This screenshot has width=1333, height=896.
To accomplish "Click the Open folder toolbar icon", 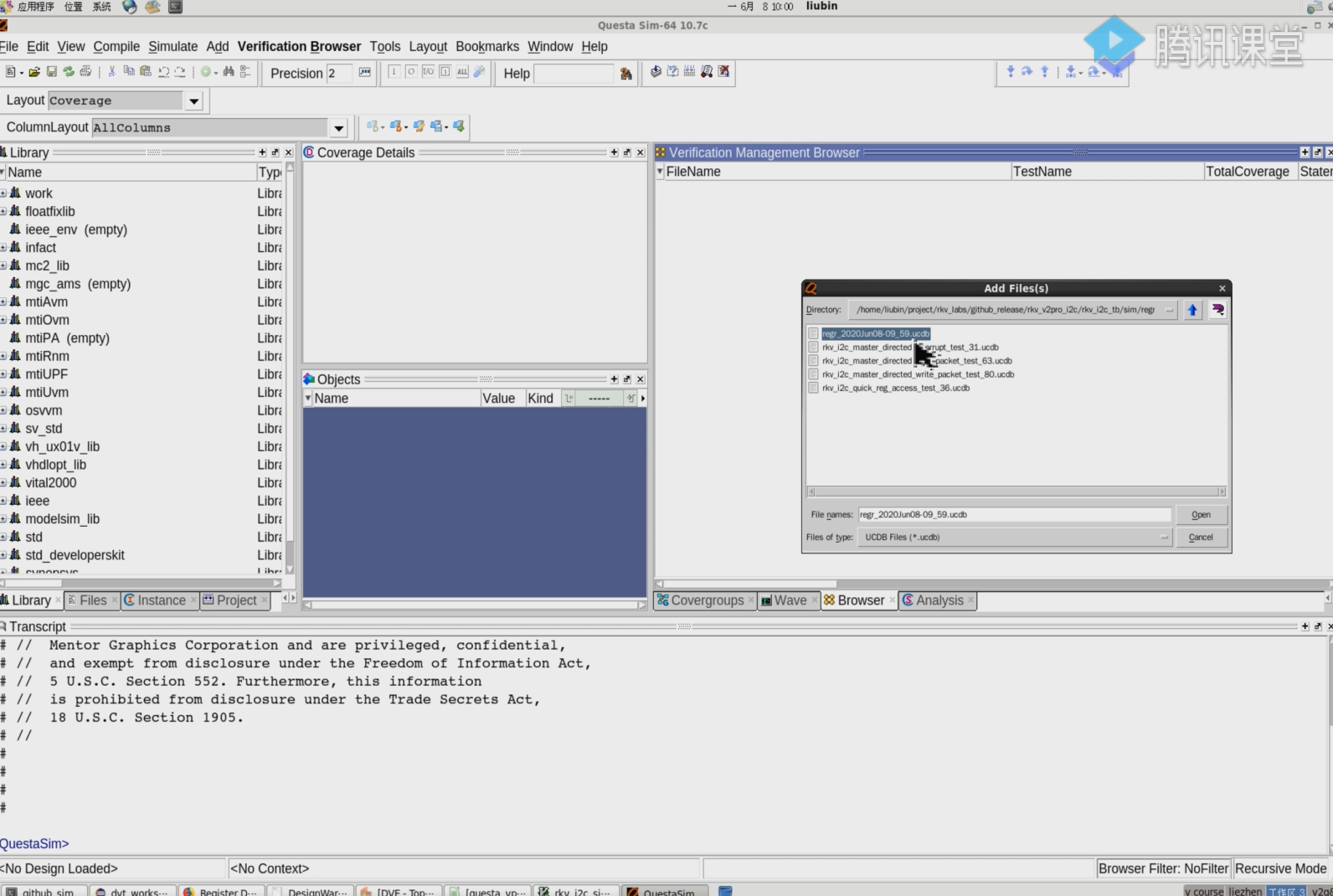I will point(34,72).
